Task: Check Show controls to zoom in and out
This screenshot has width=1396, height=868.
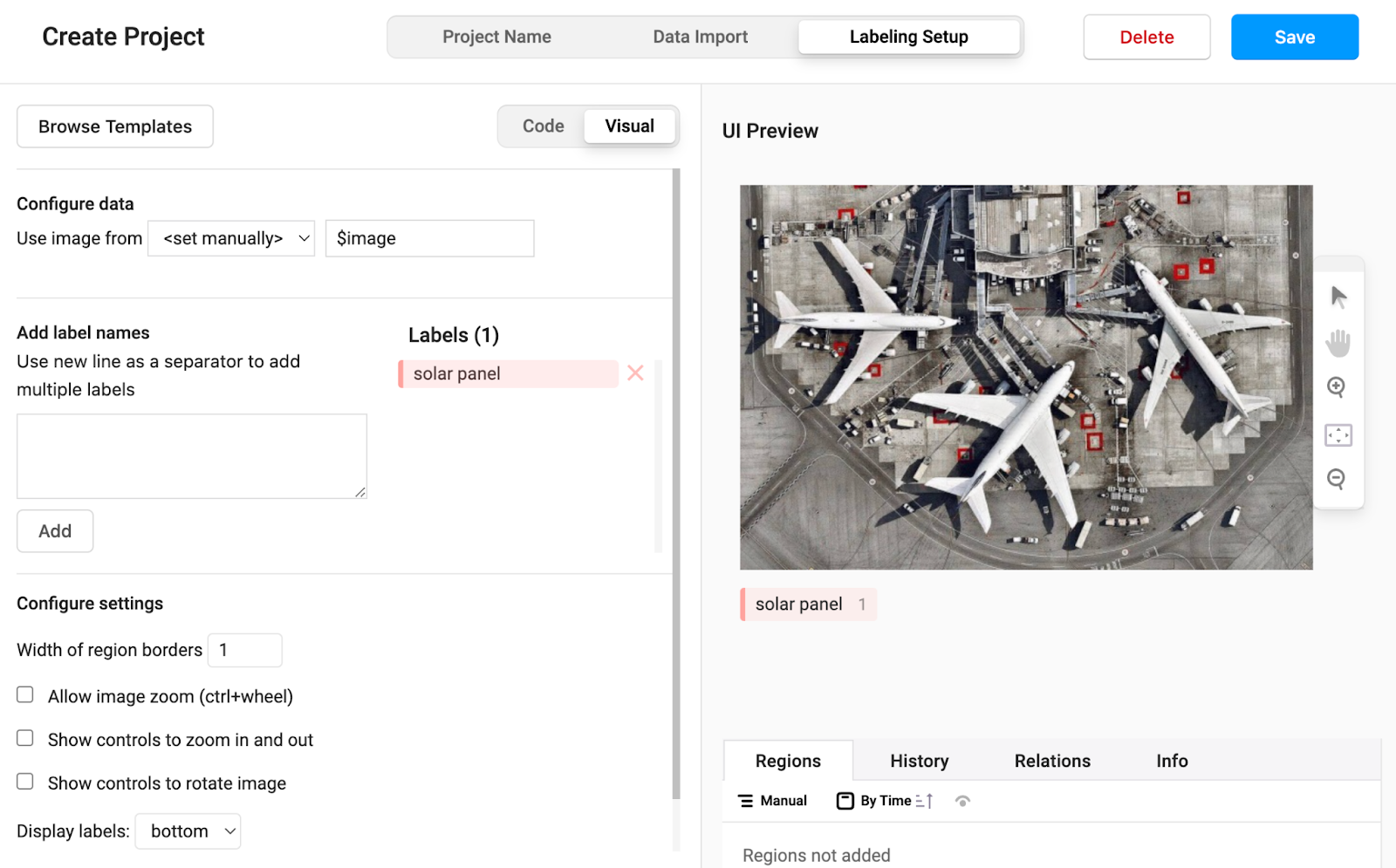Action: pos(25,738)
